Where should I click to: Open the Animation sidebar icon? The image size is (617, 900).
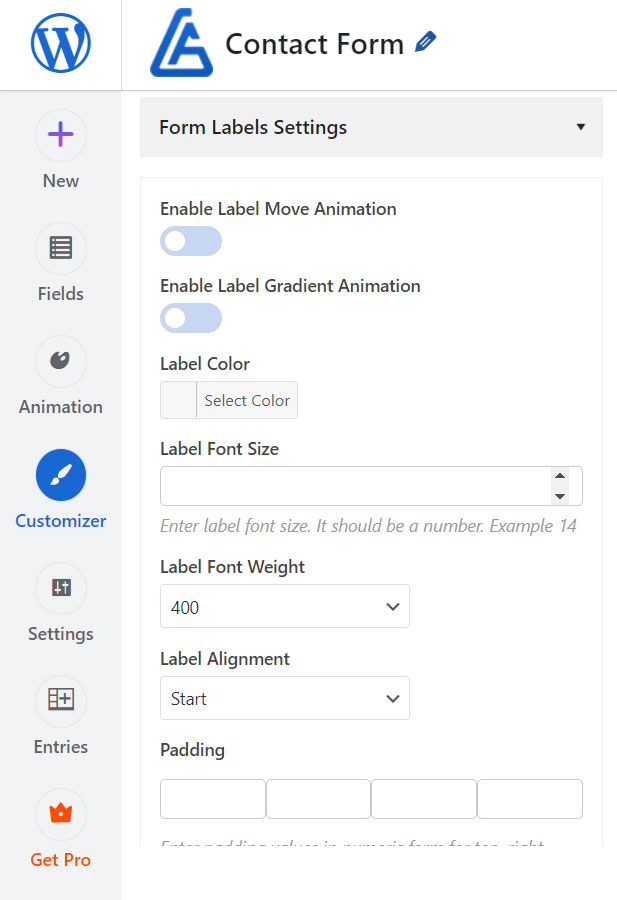click(x=60, y=361)
